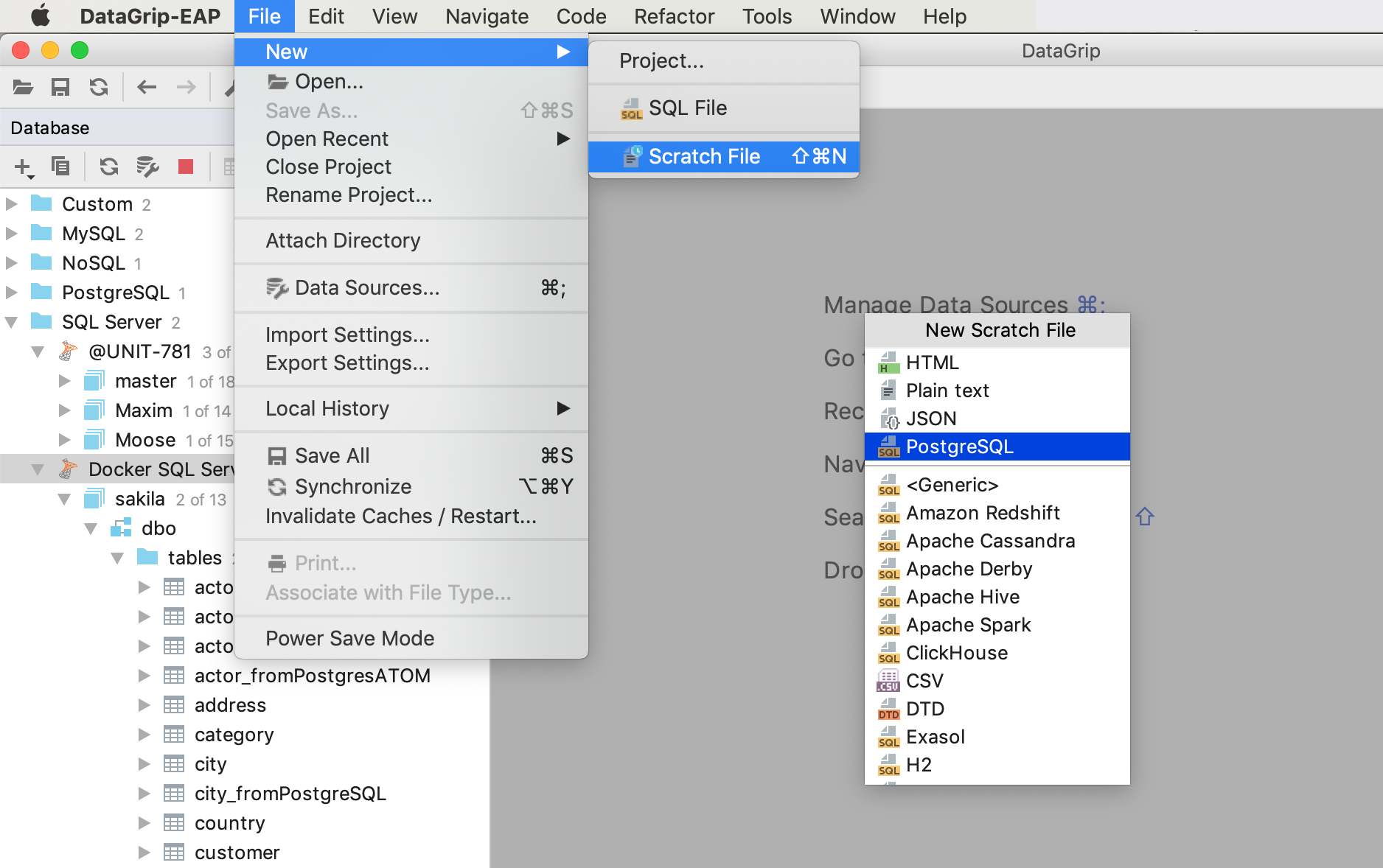Select Project... in the New submenu

724,60
